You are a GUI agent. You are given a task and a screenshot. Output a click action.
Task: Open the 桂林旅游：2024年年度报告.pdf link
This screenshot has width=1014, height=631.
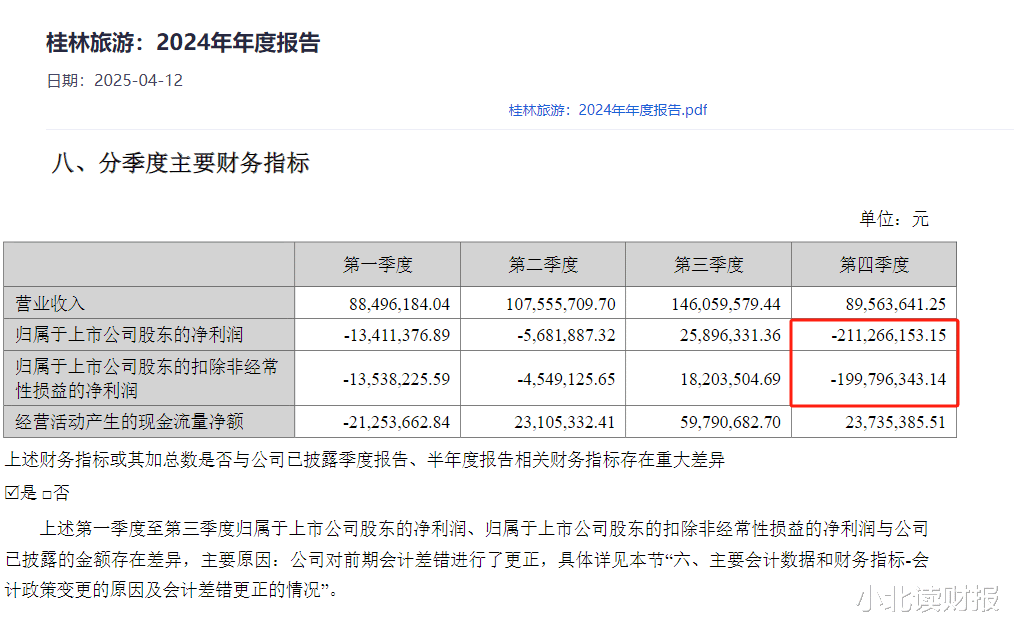click(608, 110)
